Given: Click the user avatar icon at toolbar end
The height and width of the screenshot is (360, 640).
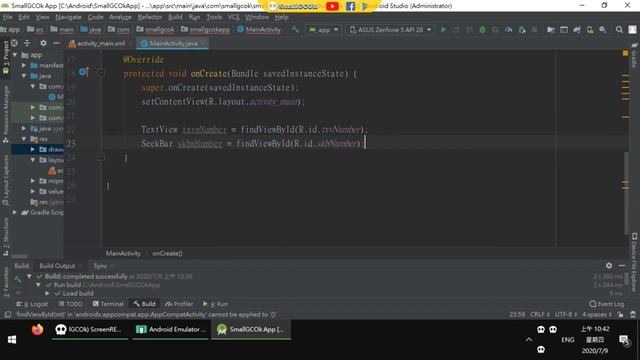Looking at the screenshot, I should [x=632, y=30].
